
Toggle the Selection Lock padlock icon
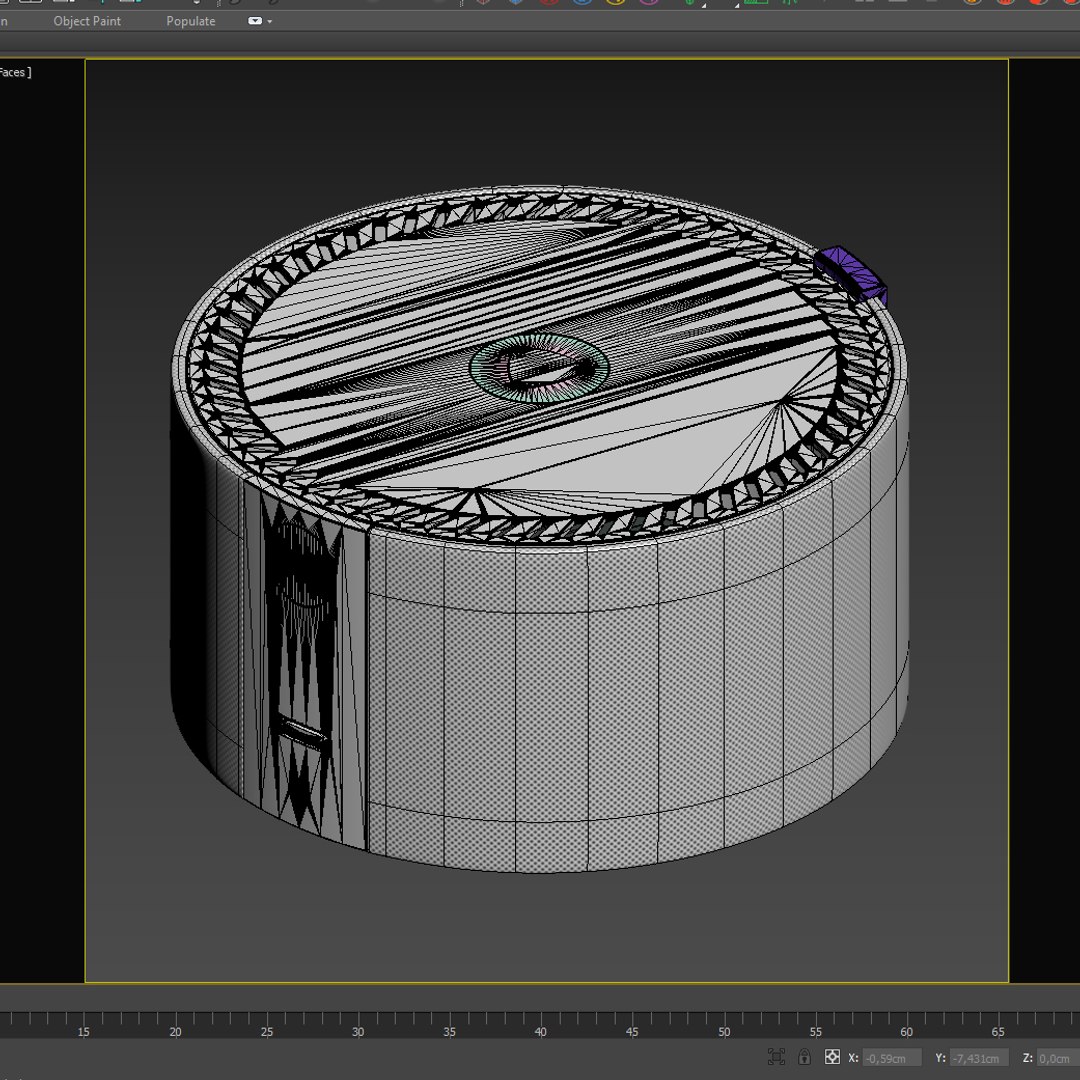coord(804,1057)
